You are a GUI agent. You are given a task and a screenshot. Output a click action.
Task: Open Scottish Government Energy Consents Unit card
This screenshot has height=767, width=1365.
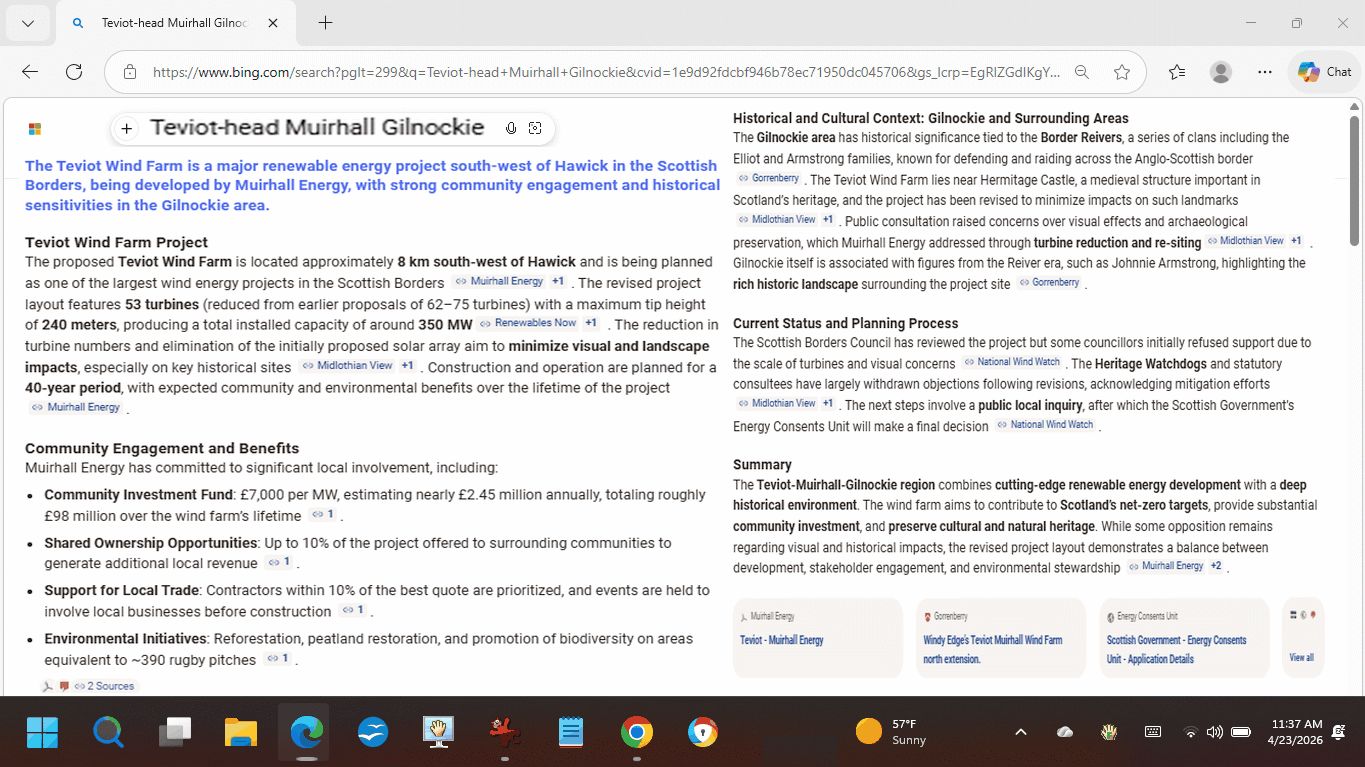pos(1183,638)
